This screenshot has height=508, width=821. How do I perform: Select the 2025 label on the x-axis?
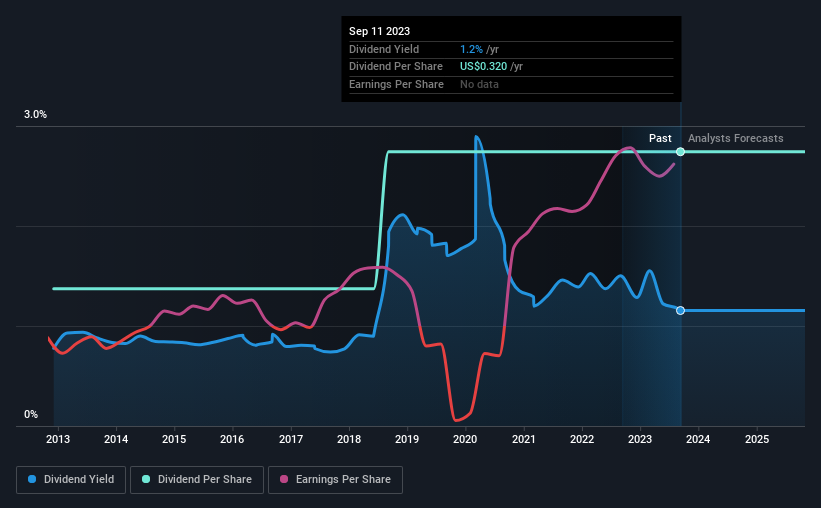click(x=757, y=439)
